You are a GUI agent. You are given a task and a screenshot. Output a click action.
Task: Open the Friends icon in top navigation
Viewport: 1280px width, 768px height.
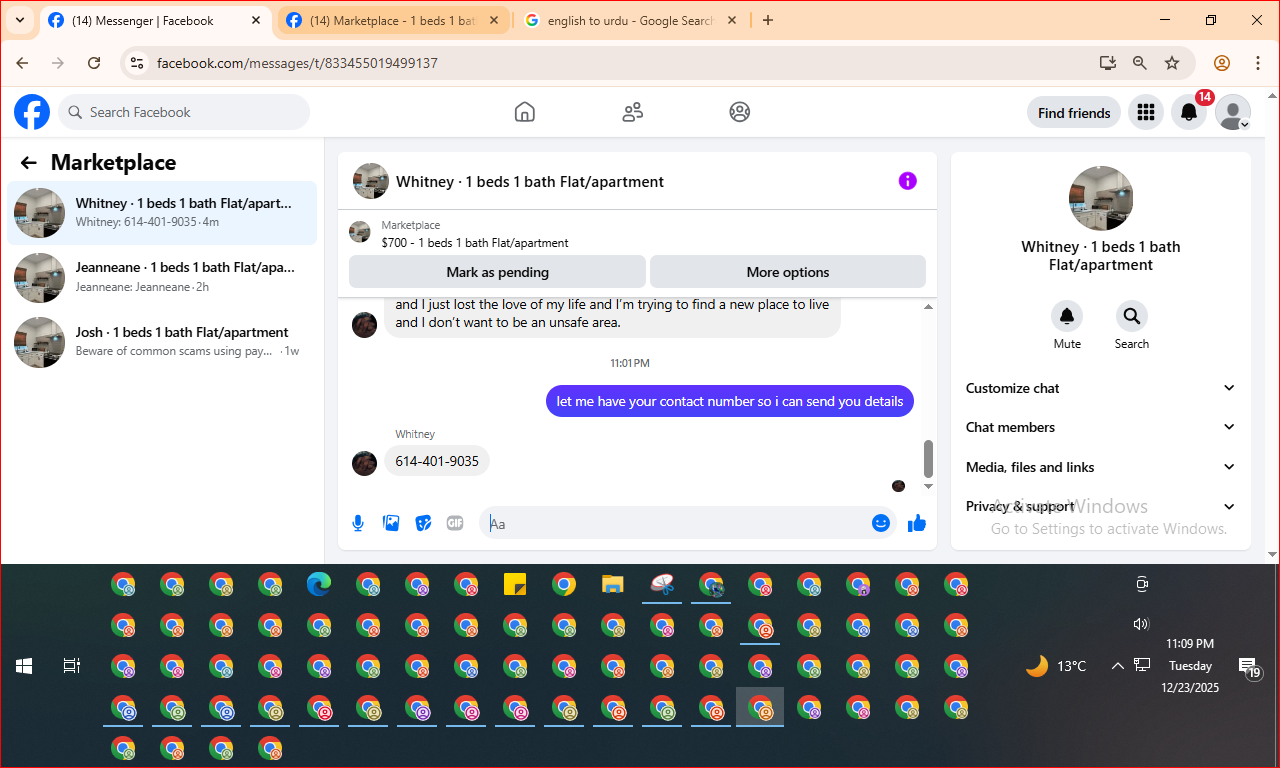pyautogui.click(x=632, y=112)
